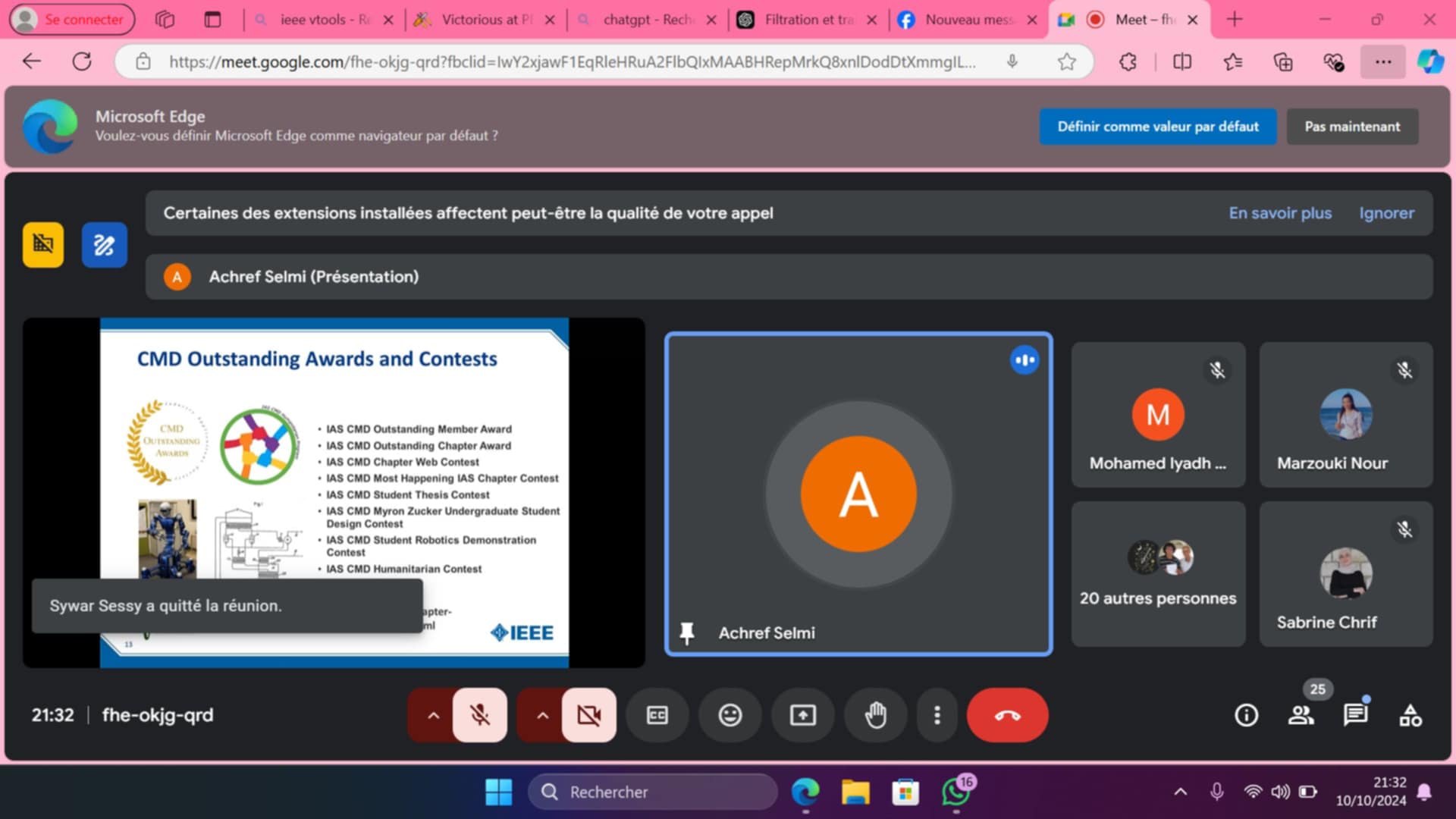Image resolution: width=1456 pixels, height=819 pixels.
Task: Open Edge settings and more menu
Action: pos(1383,61)
